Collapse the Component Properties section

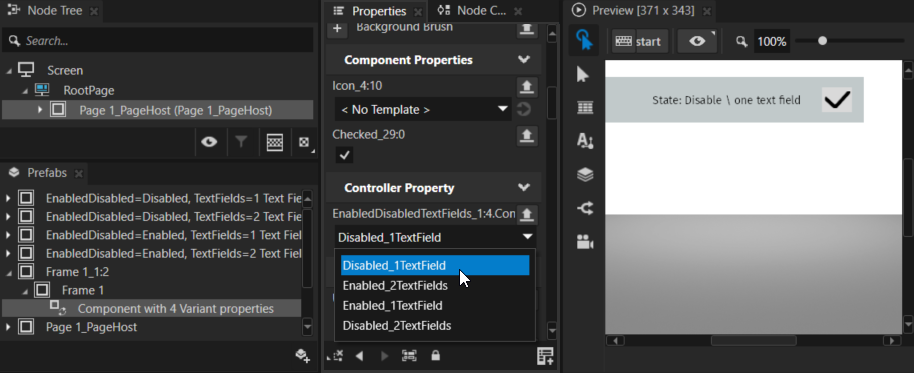pos(523,60)
